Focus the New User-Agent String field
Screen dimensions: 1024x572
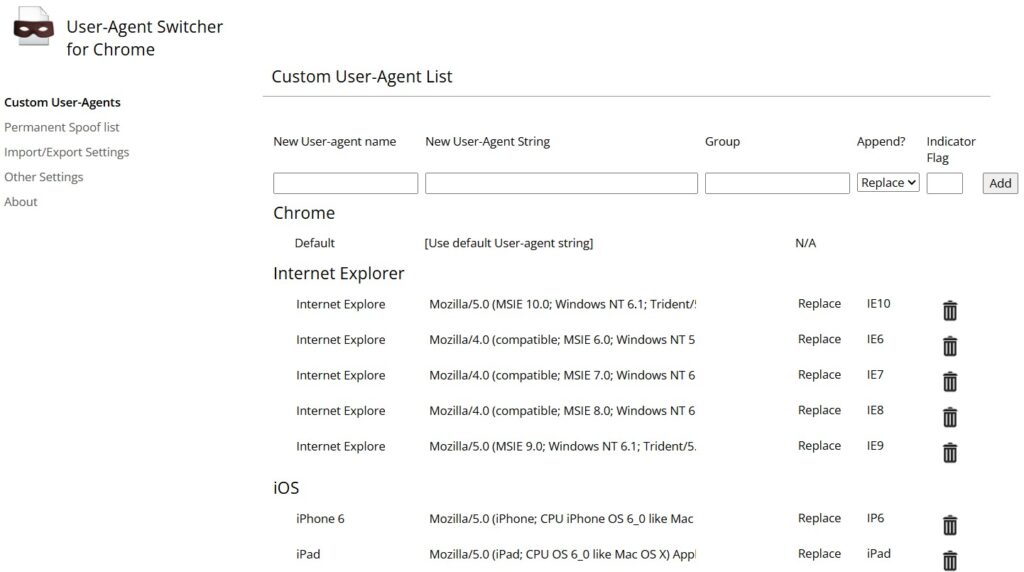click(561, 183)
